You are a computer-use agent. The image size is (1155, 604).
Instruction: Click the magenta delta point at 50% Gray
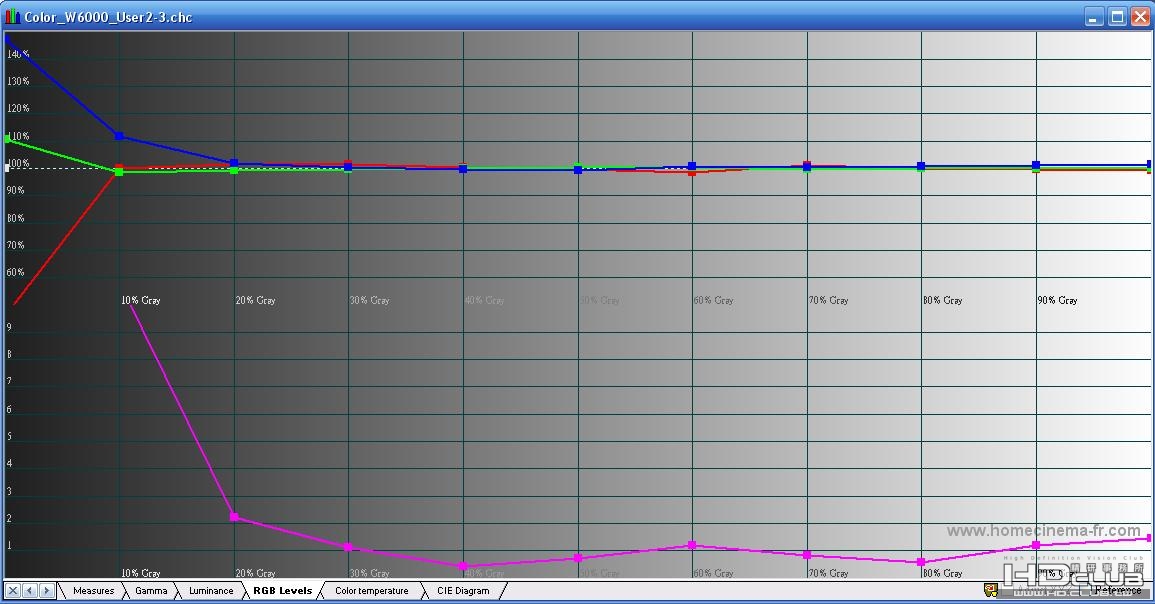578,558
